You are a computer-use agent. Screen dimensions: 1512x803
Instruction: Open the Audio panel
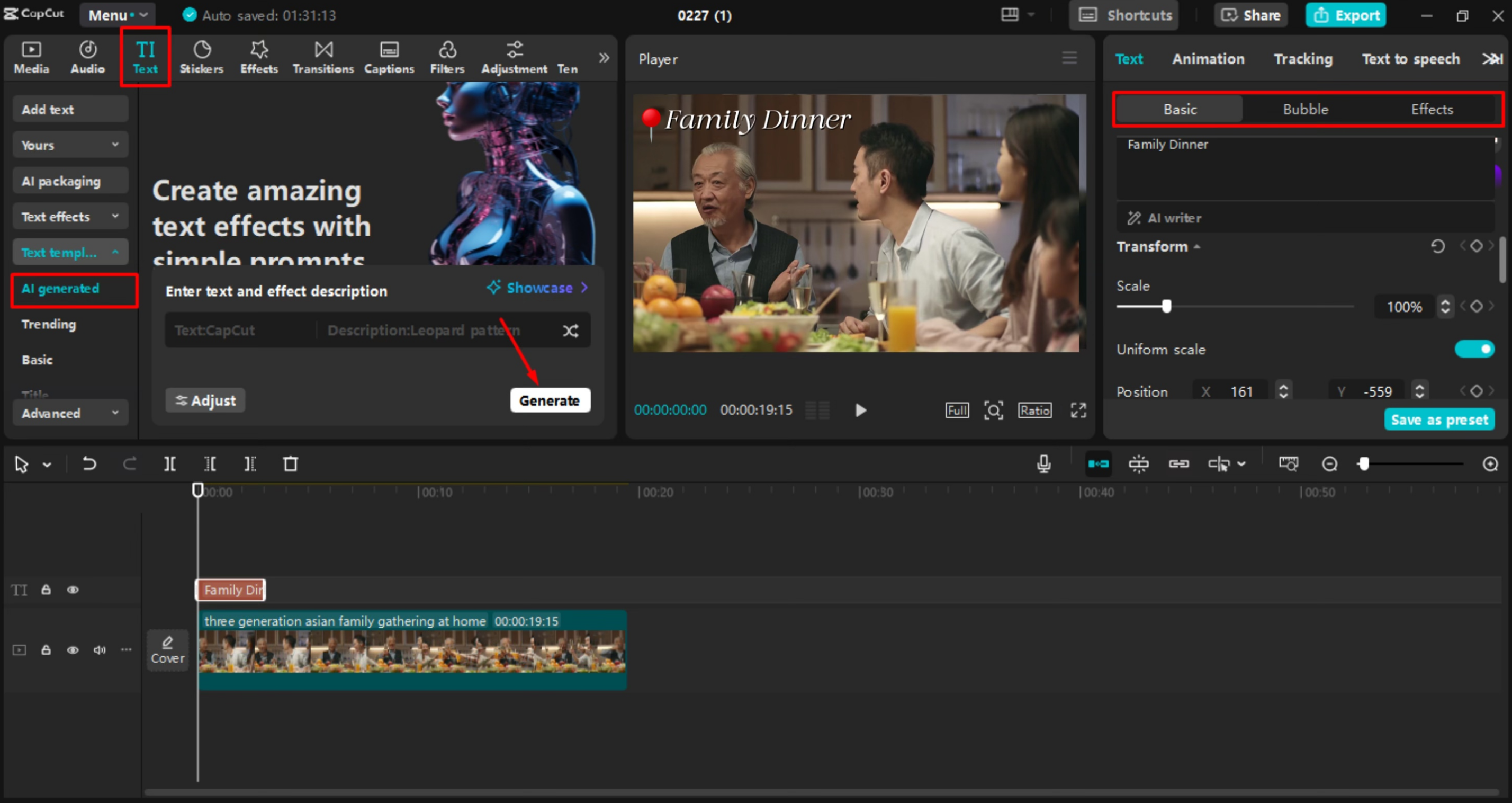point(87,57)
